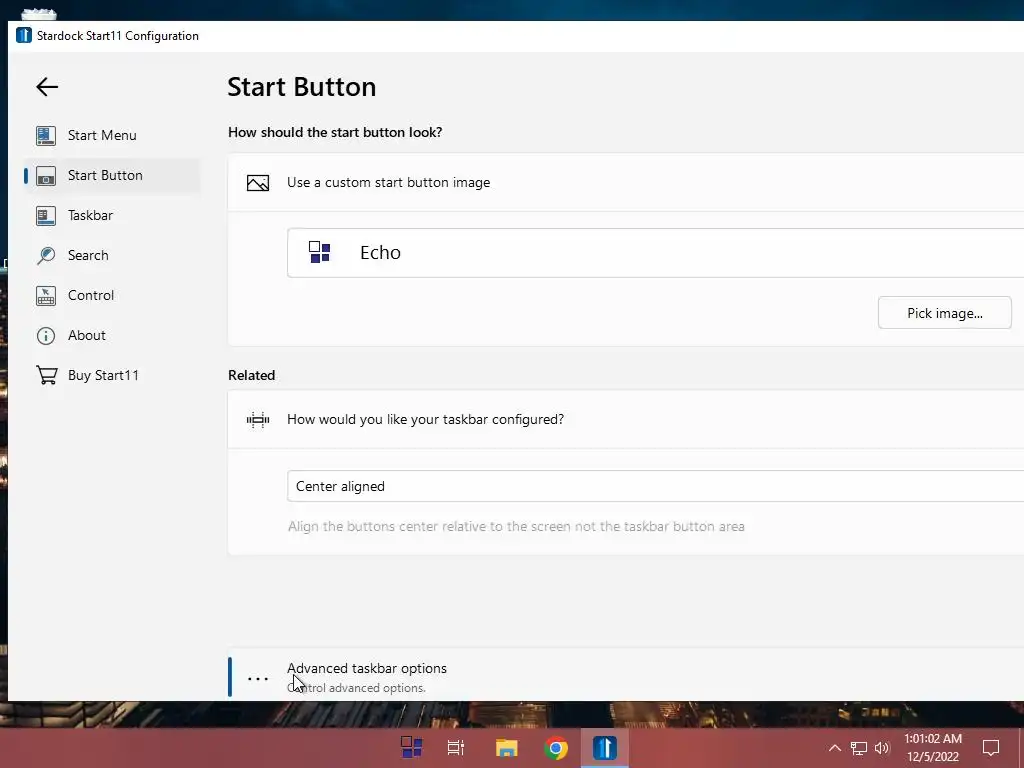
Task: Click the taskbar alignment icon
Action: 258,420
